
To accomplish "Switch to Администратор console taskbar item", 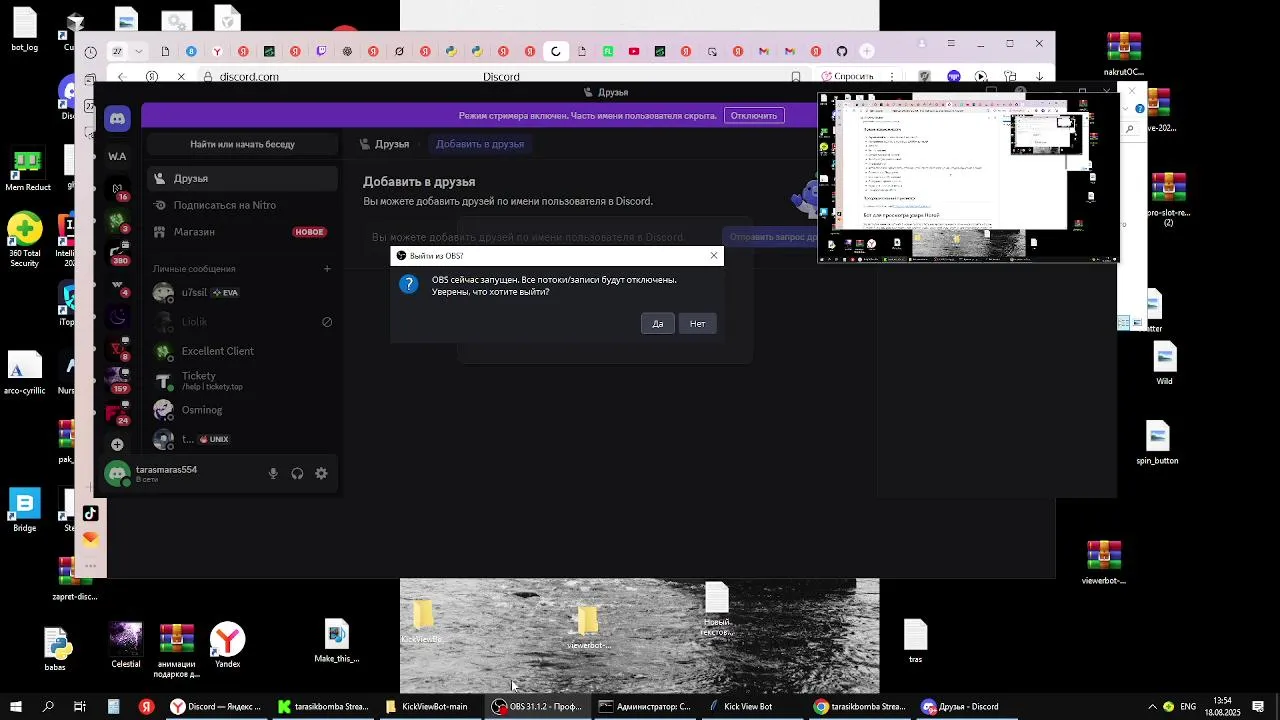I will 645,707.
